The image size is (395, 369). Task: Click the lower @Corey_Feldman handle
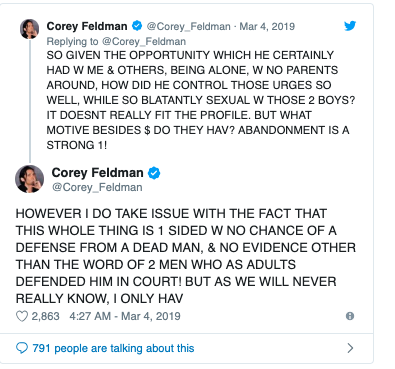pos(97,187)
